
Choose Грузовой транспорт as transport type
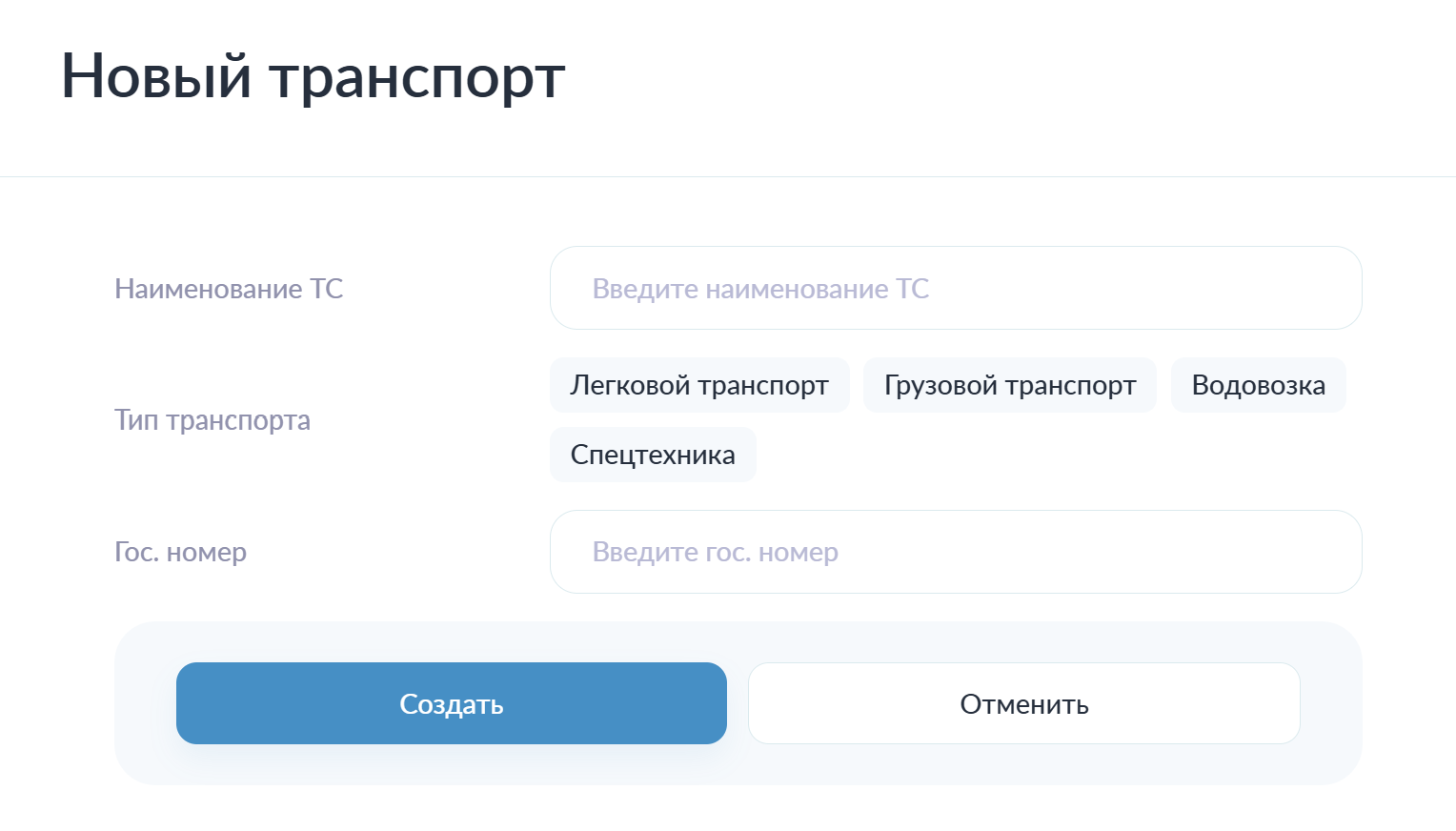1010,385
